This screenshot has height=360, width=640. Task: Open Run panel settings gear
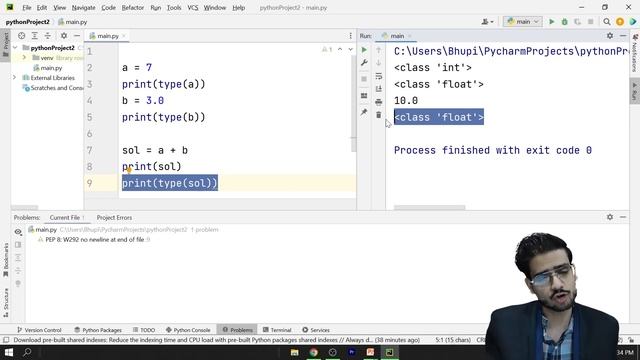(610, 36)
